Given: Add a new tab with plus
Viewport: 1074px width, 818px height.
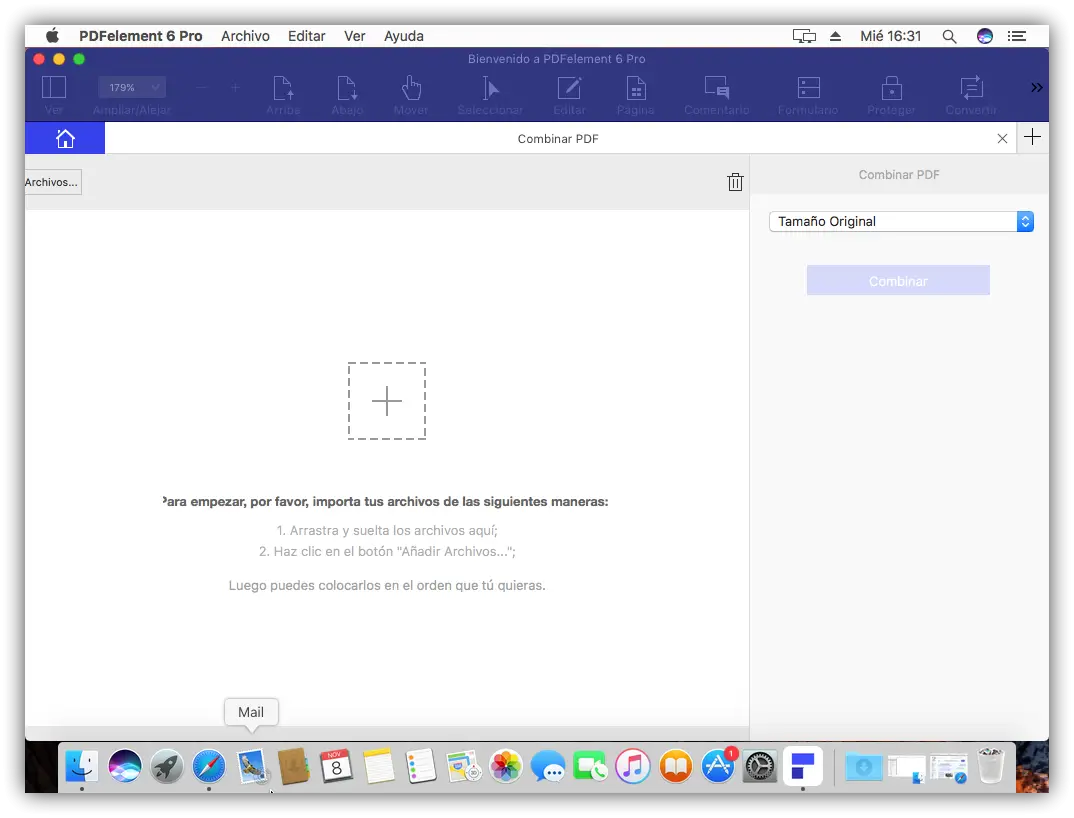Looking at the screenshot, I should (x=1032, y=137).
